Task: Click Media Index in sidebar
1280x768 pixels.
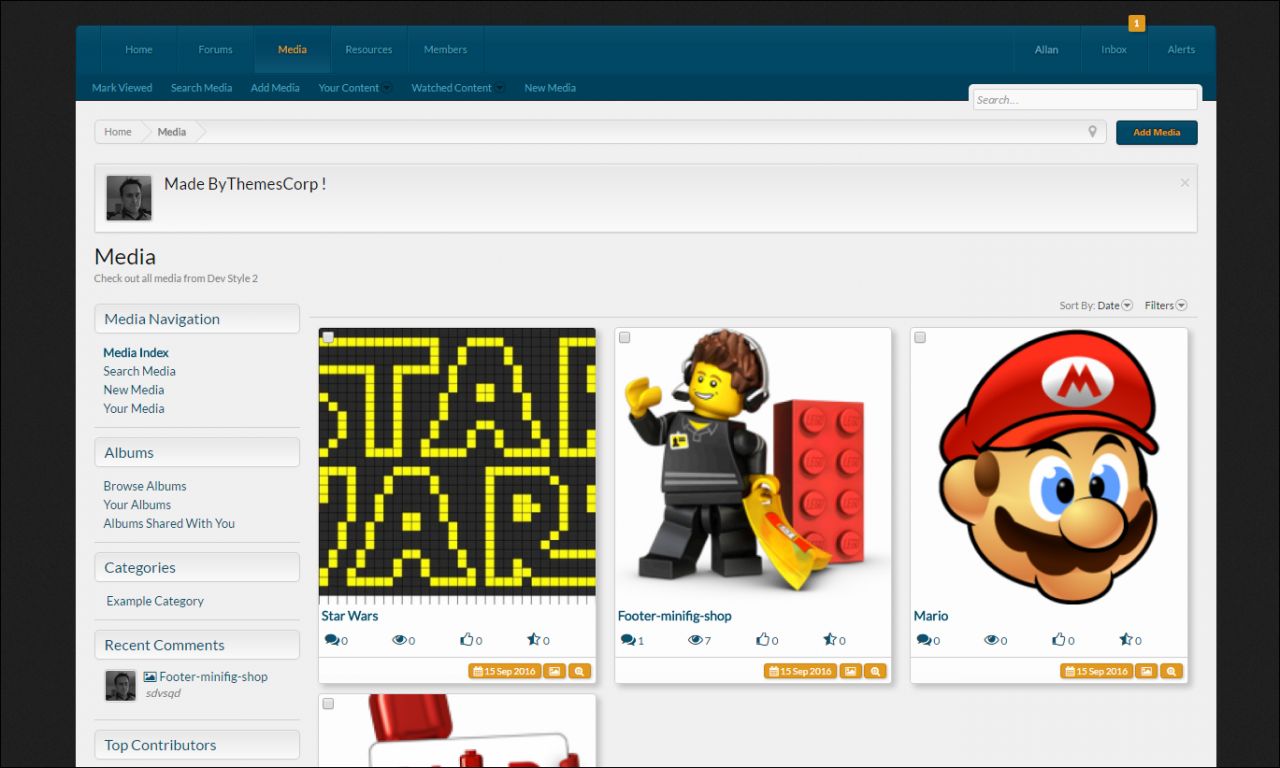Action: (136, 353)
